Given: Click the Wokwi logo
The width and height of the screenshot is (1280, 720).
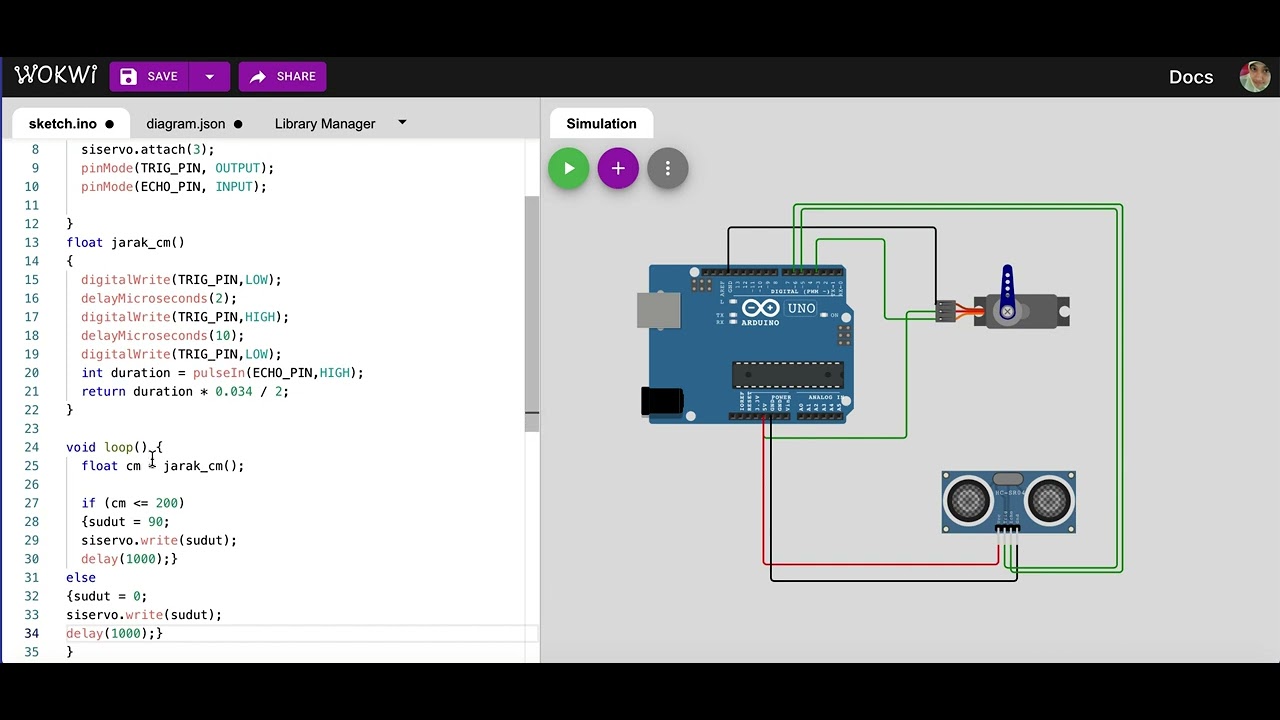Looking at the screenshot, I should pos(56,76).
